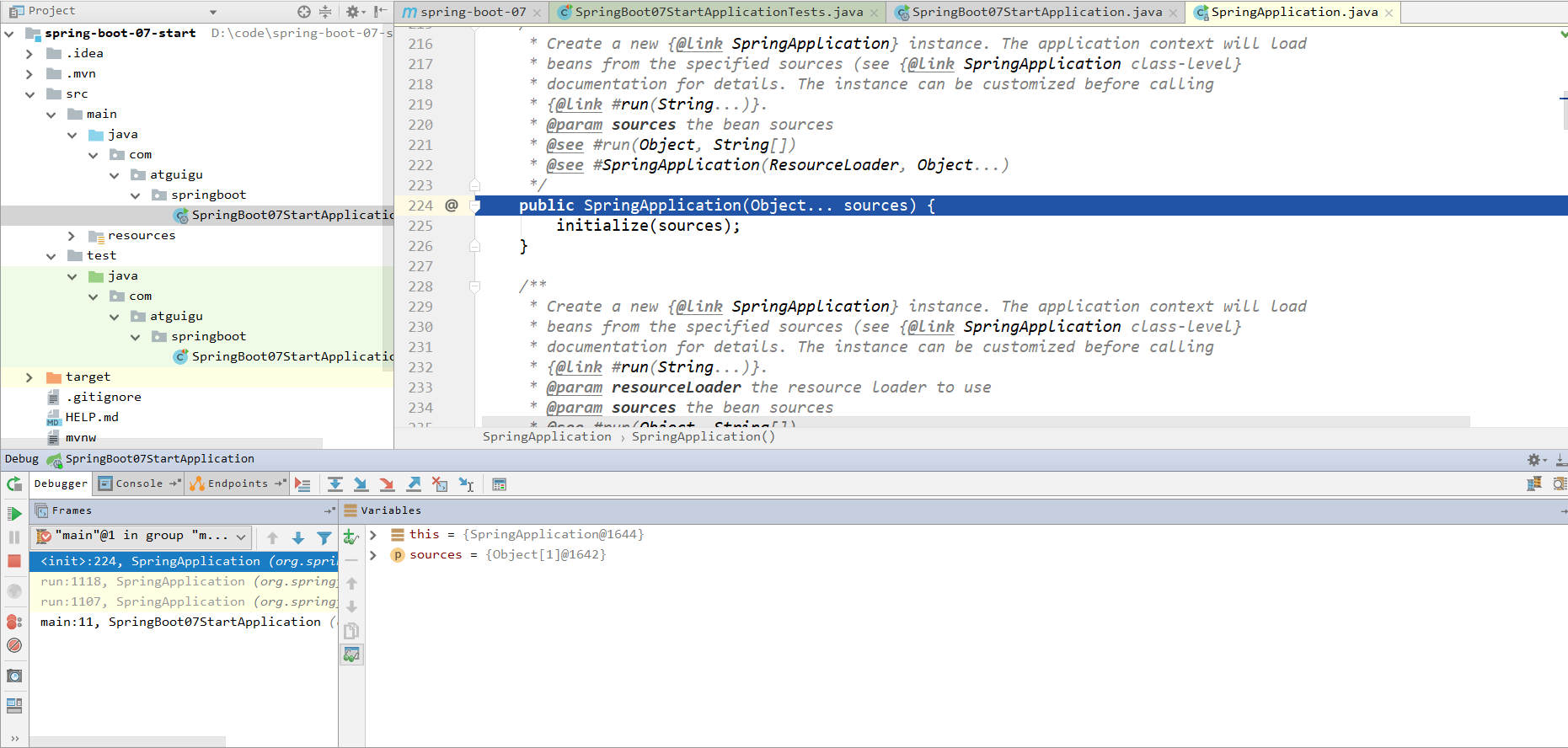Click the camera Get thread dump icon
Viewport: 1568px width, 748px height.
pos(14,676)
